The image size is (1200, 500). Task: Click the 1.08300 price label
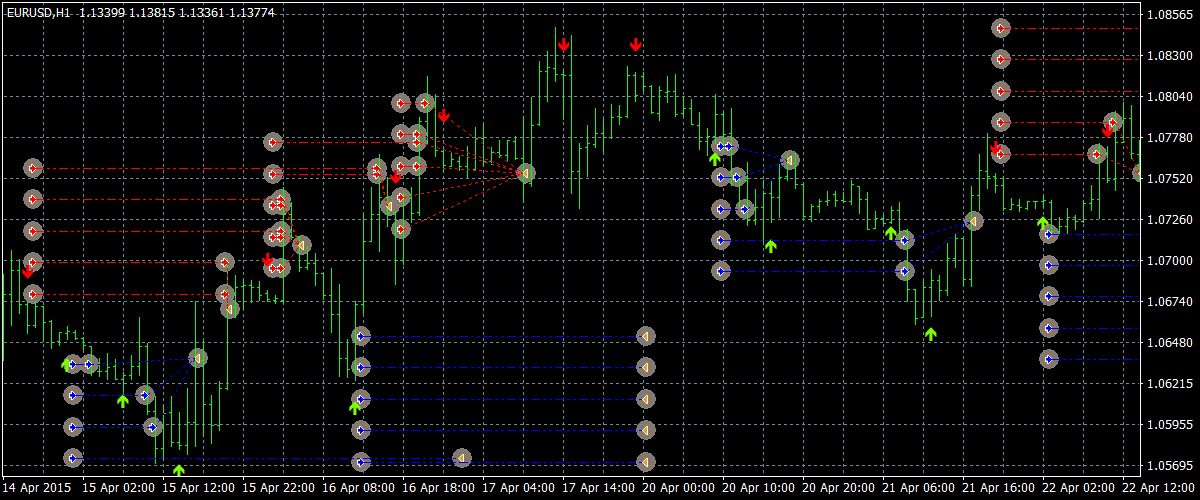1170,56
